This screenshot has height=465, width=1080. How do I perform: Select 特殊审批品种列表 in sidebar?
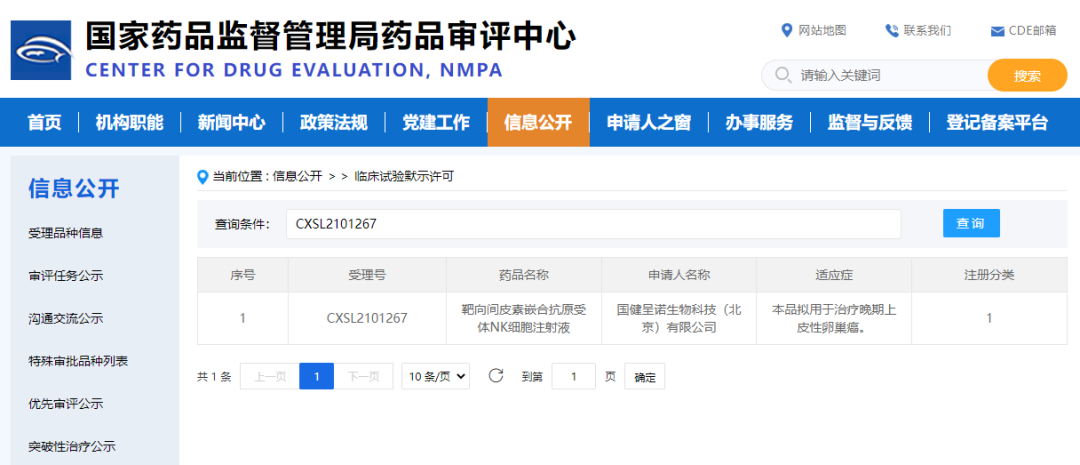pos(78,361)
